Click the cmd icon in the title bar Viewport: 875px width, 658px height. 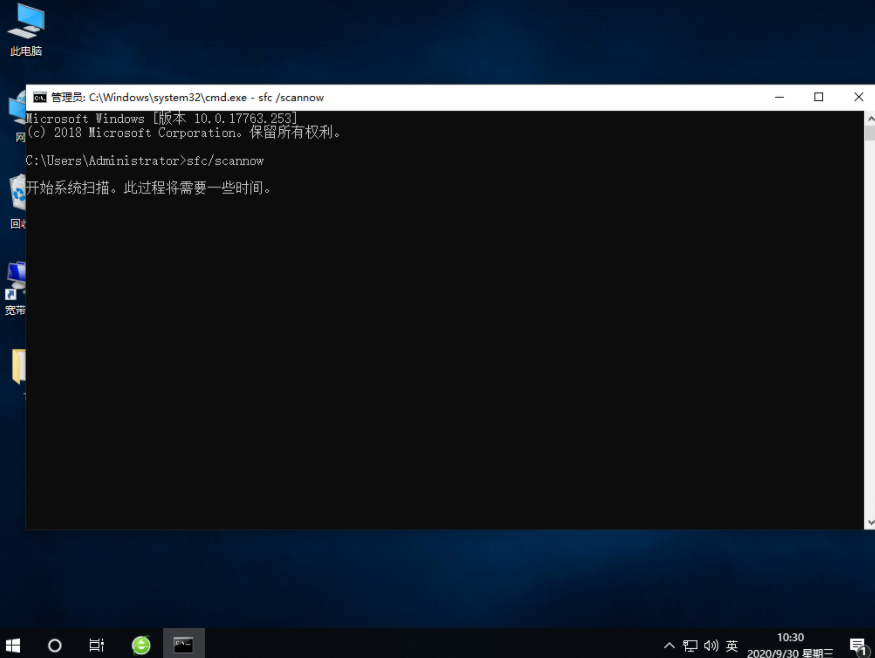point(39,97)
